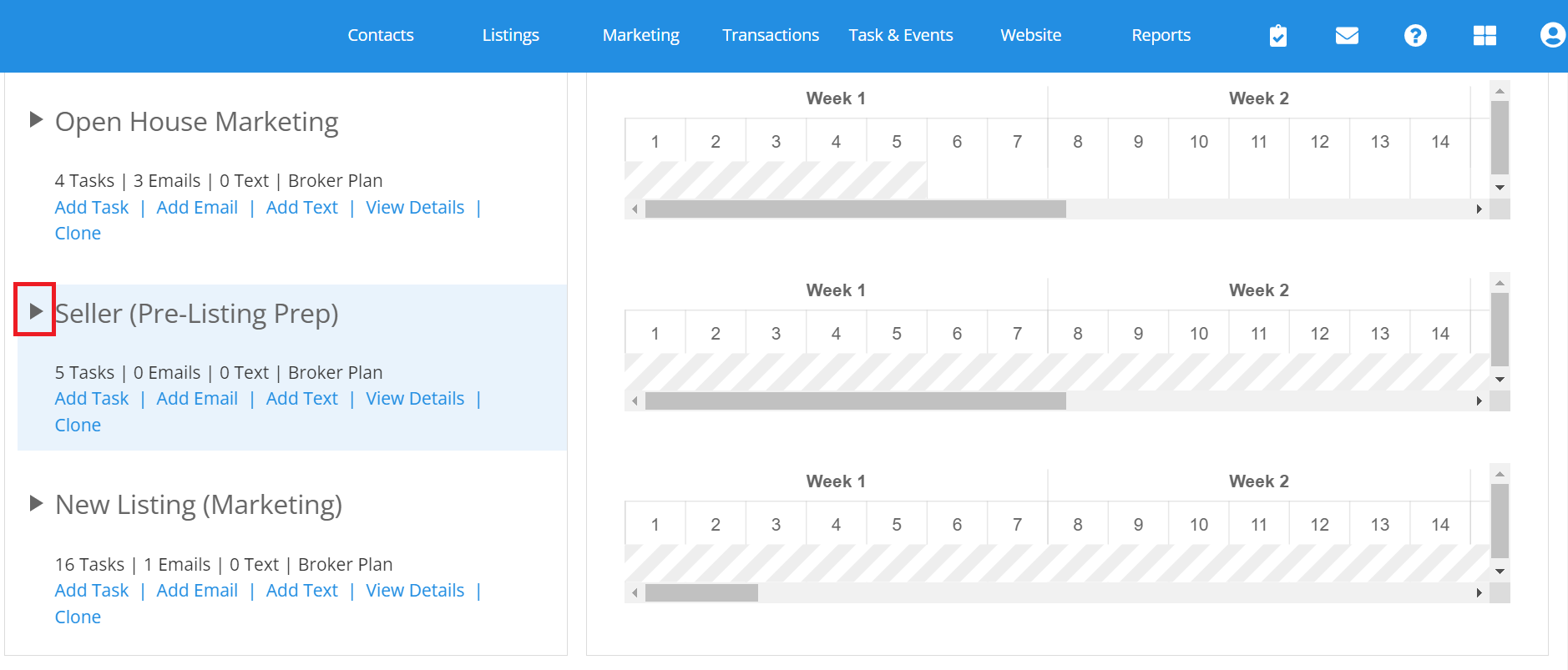This screenshot has height=670, width=1568.
Task: Click the horizontal scrollbar of the bottom timeline
Action: click(701, 592)
